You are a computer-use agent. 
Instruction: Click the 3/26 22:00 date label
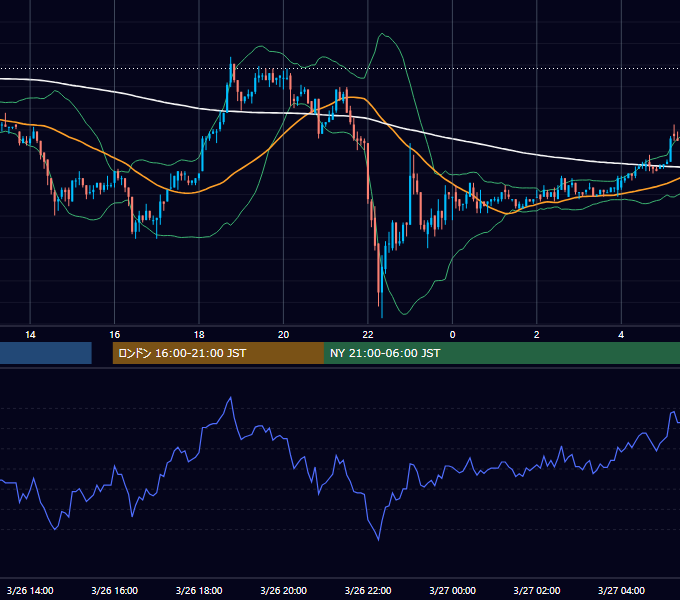[x=368, y=590]
